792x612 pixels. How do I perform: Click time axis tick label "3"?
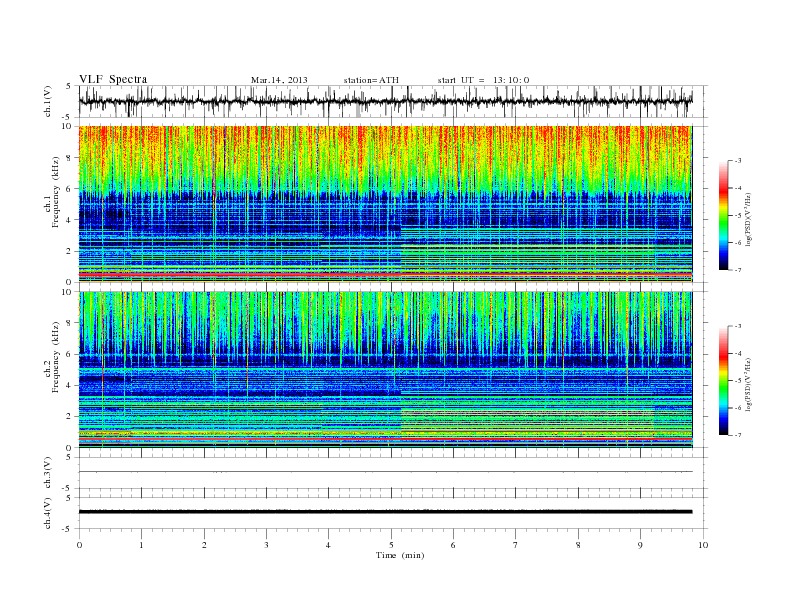pyautogui.click(x=266, y=545)
